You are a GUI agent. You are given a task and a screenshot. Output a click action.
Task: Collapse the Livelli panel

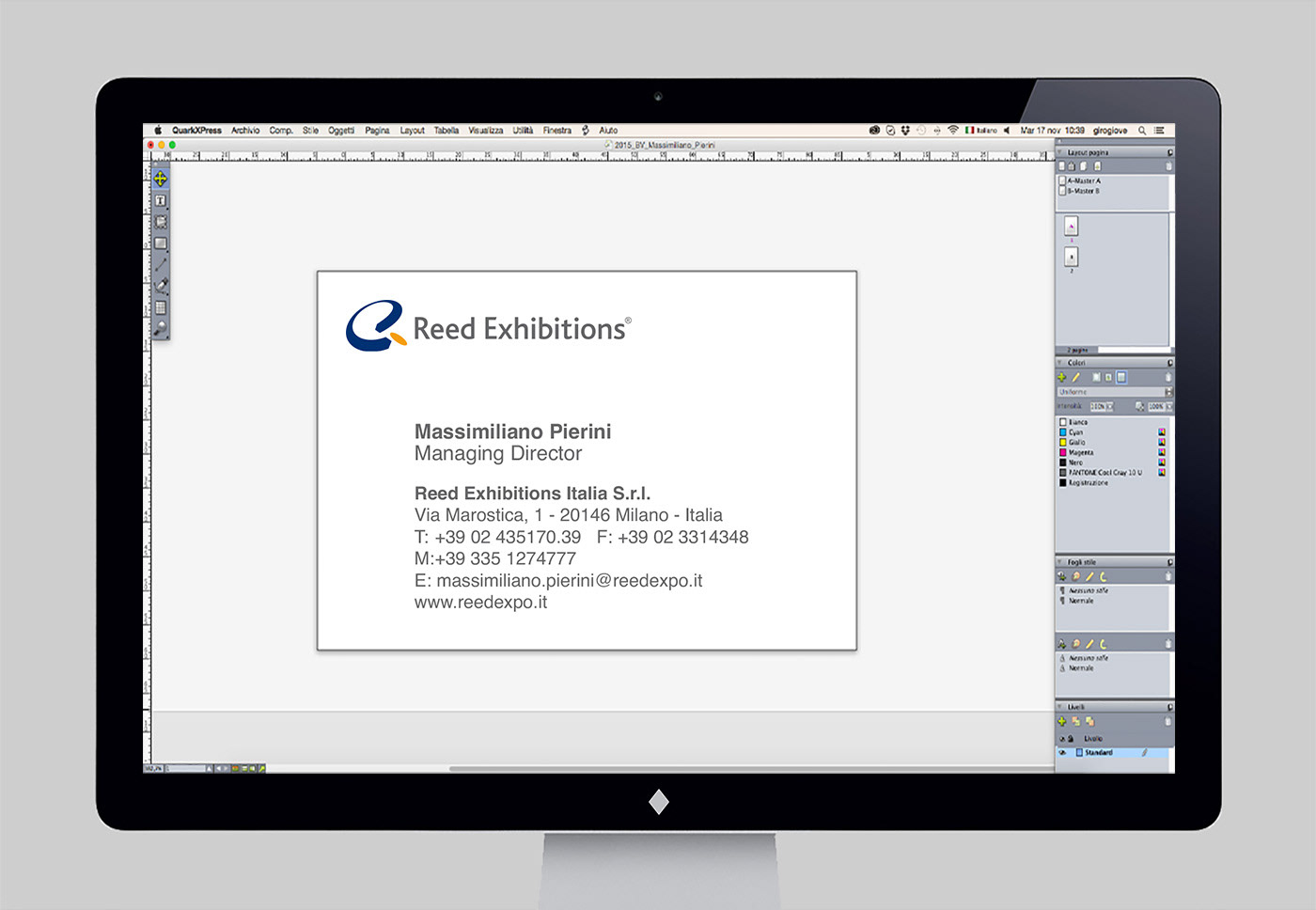click(1060, 707)
